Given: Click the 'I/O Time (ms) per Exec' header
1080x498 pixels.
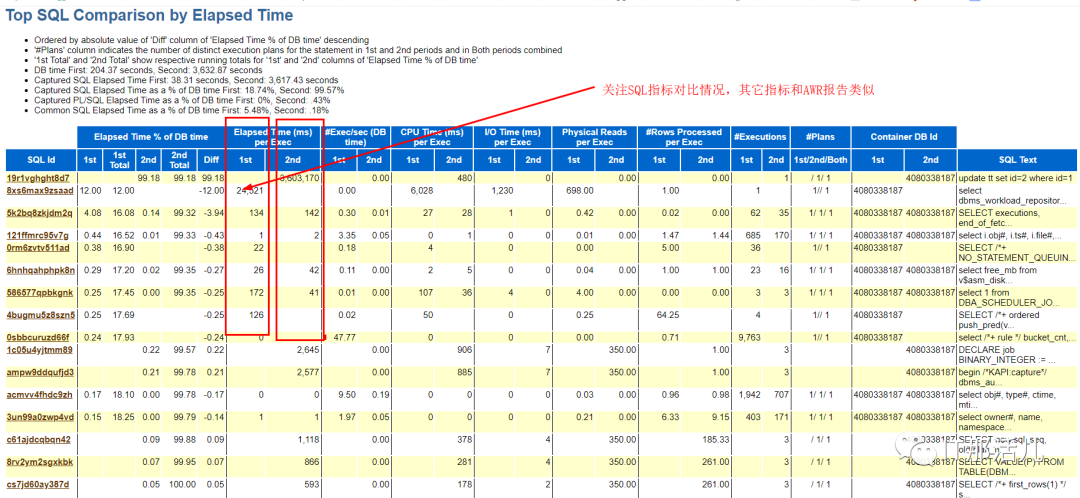Looking at the screenshot, I should (x=511, y=137).
